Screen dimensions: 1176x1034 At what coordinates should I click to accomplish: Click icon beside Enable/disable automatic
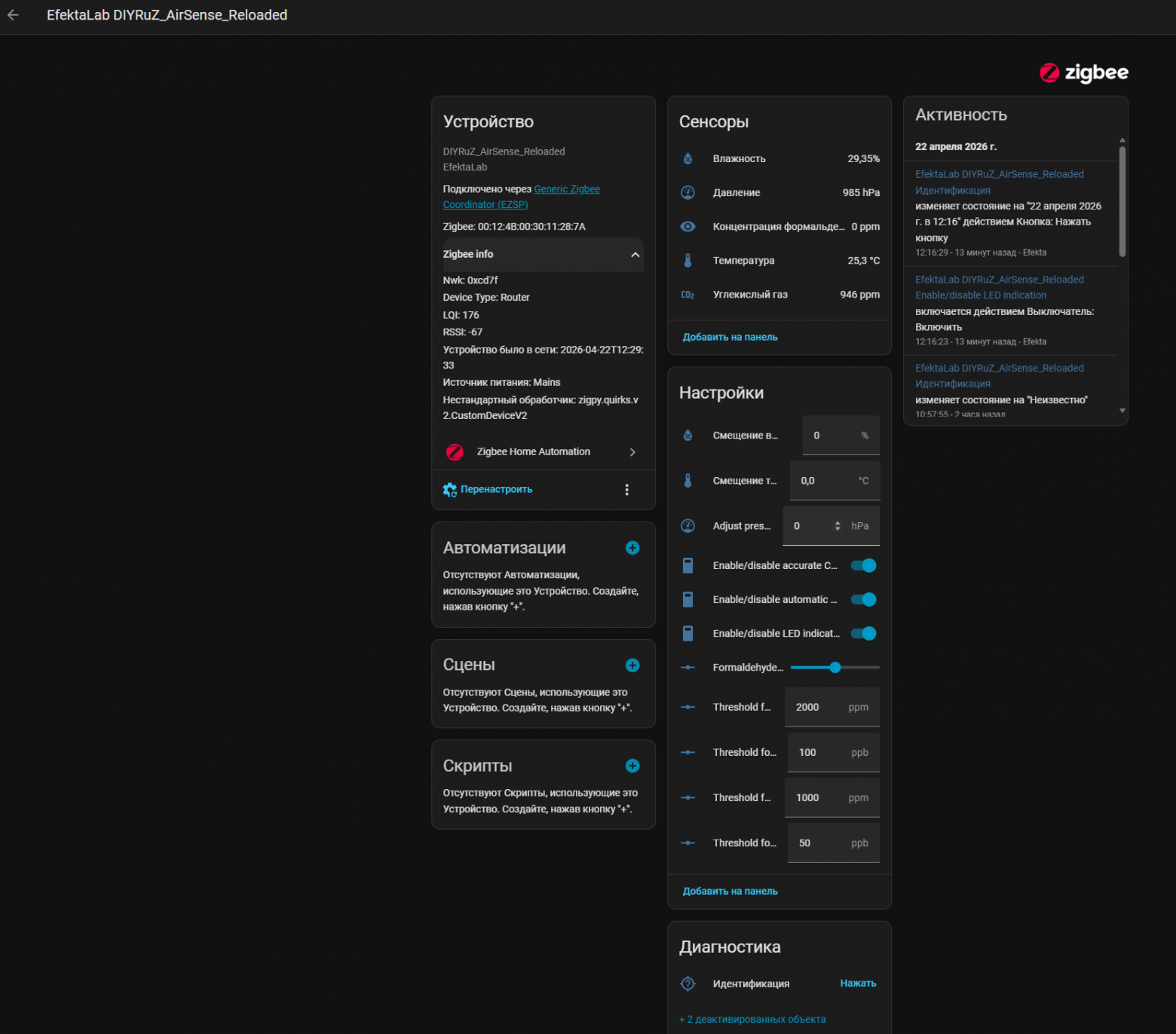688,600
